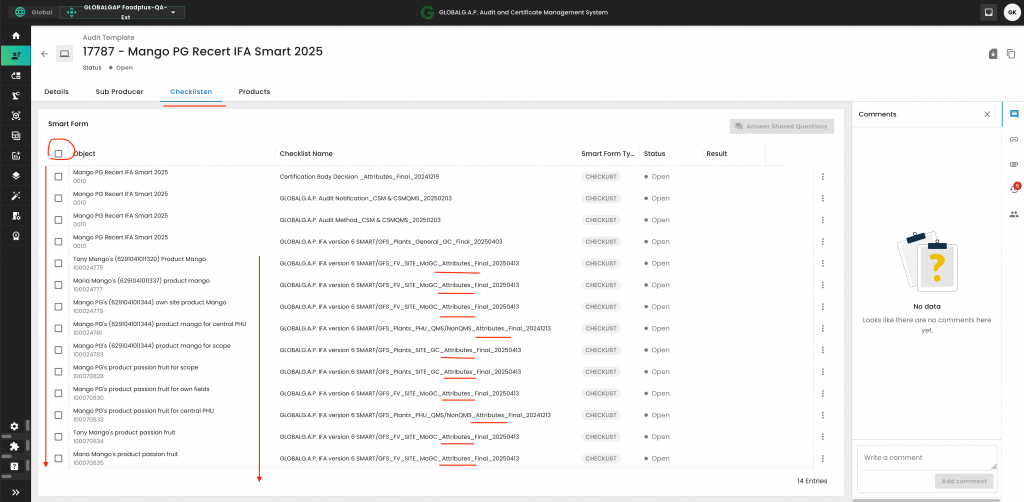This screenshot has width=1024, height=502.
Task: Toggle the select-all checkbox in table header
Action: [x=58, y=154]
